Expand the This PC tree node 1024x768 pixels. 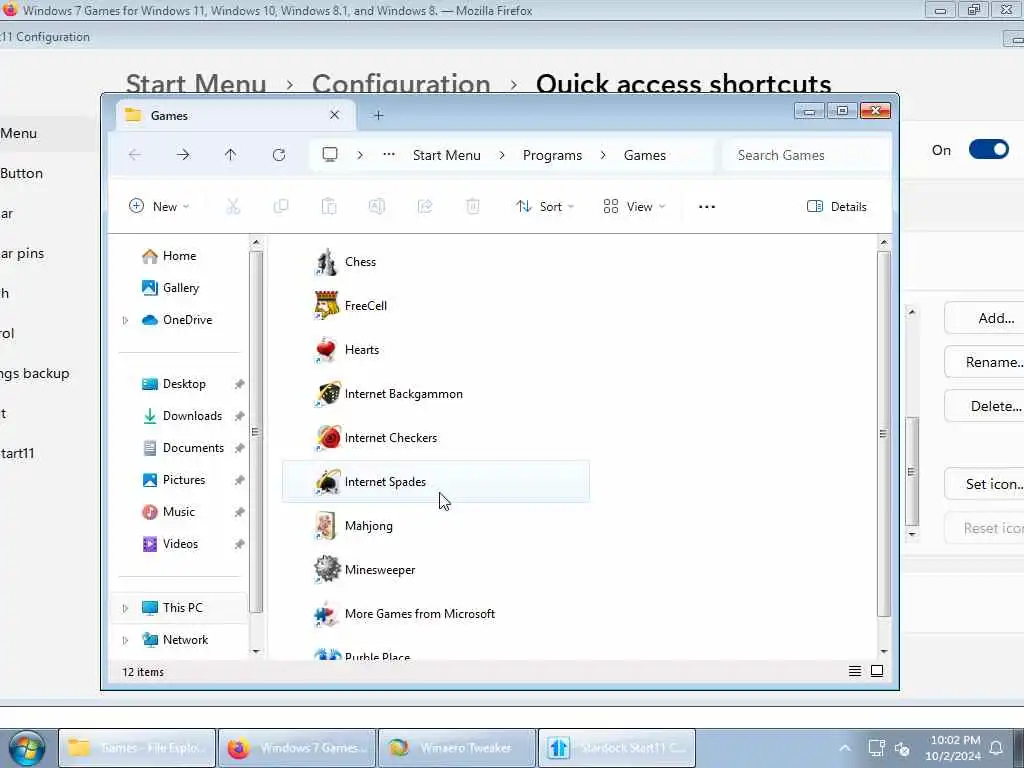(x=125, y=608)
